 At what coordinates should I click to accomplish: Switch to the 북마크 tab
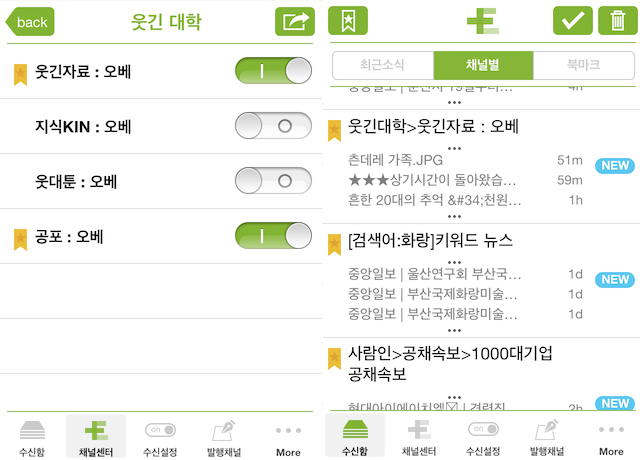coord(584,65)
